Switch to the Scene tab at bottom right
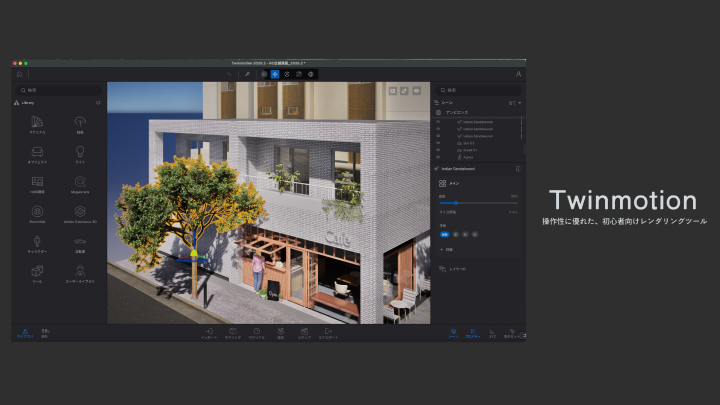The width and height of the screenshot is (720, 405). [x=453, y=333]
